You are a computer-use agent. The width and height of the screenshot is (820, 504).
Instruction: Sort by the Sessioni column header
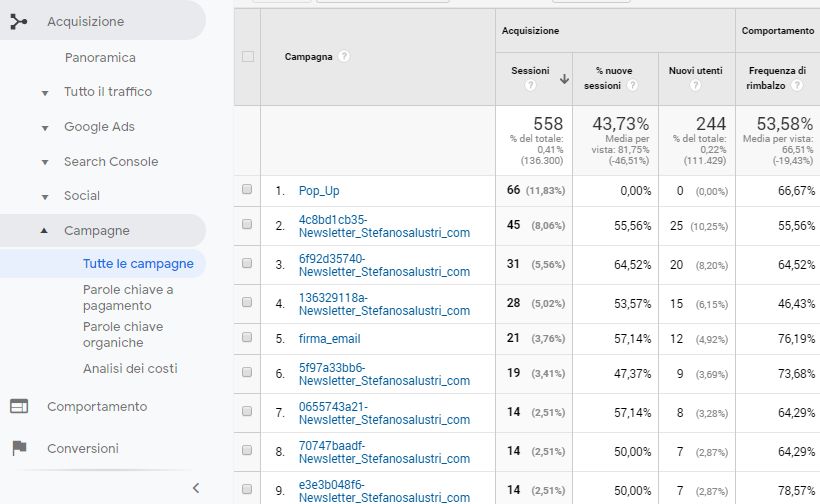[x=530, y=71]
